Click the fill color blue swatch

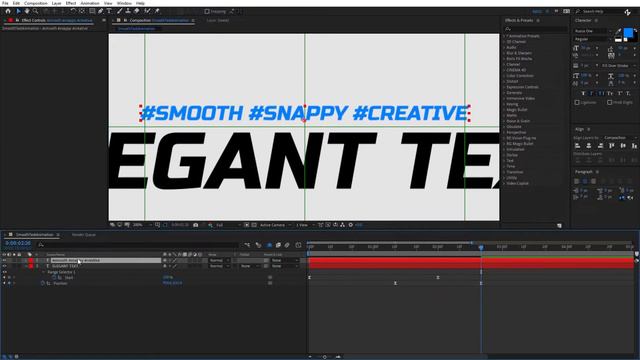[629, 33]
